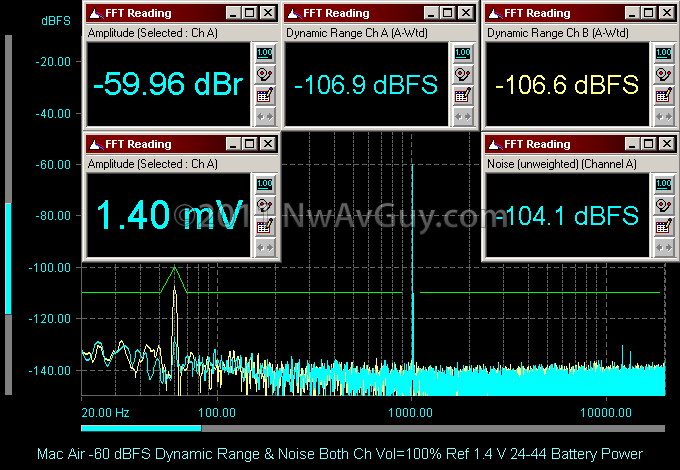Click the target probe icon in the -59.96 dBr window
Viewport: 680px width, 470px height.
pos(265,75)
